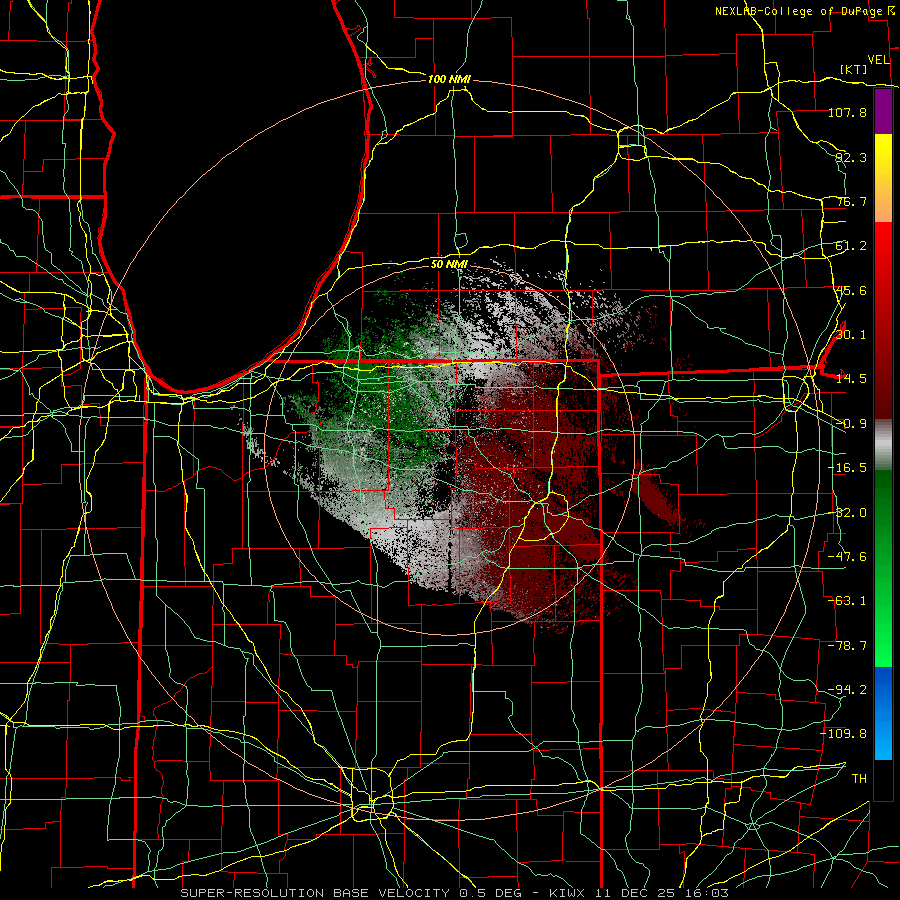
Task: Select the 14.5 scale value
Action: pos(851,379)
